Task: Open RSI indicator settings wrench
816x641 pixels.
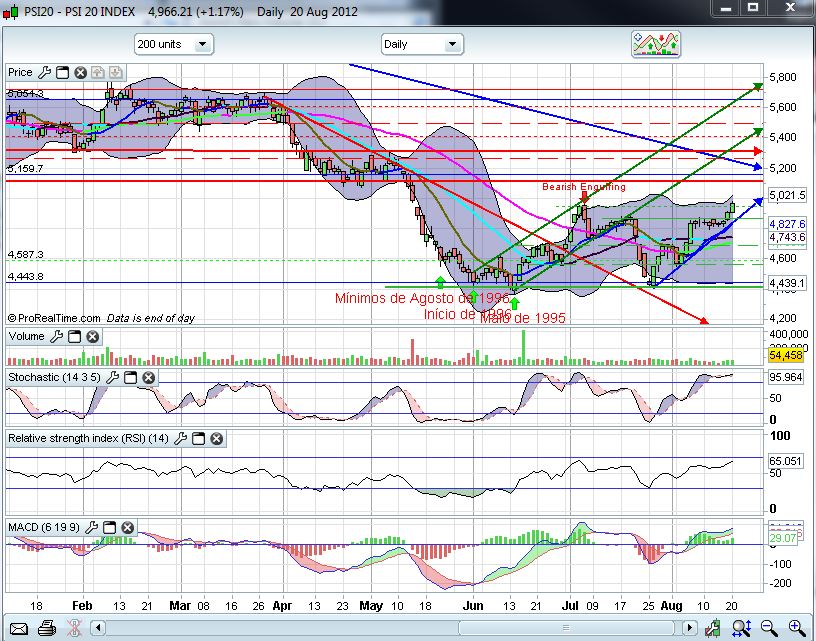Action: click(181, 439)
